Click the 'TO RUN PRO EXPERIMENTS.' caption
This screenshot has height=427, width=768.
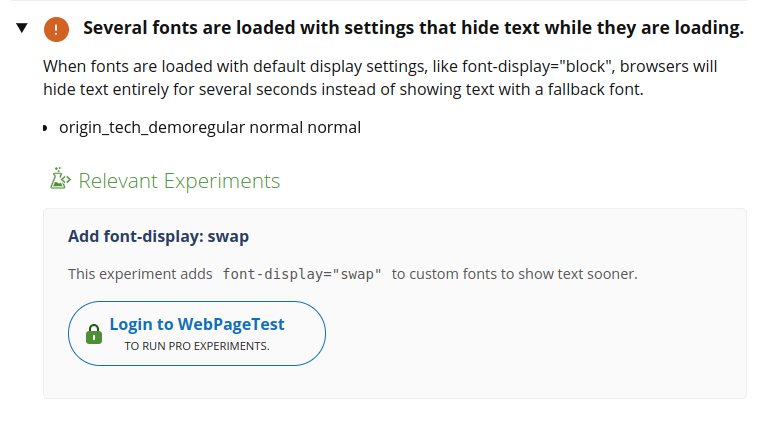(x=197, y=346)
